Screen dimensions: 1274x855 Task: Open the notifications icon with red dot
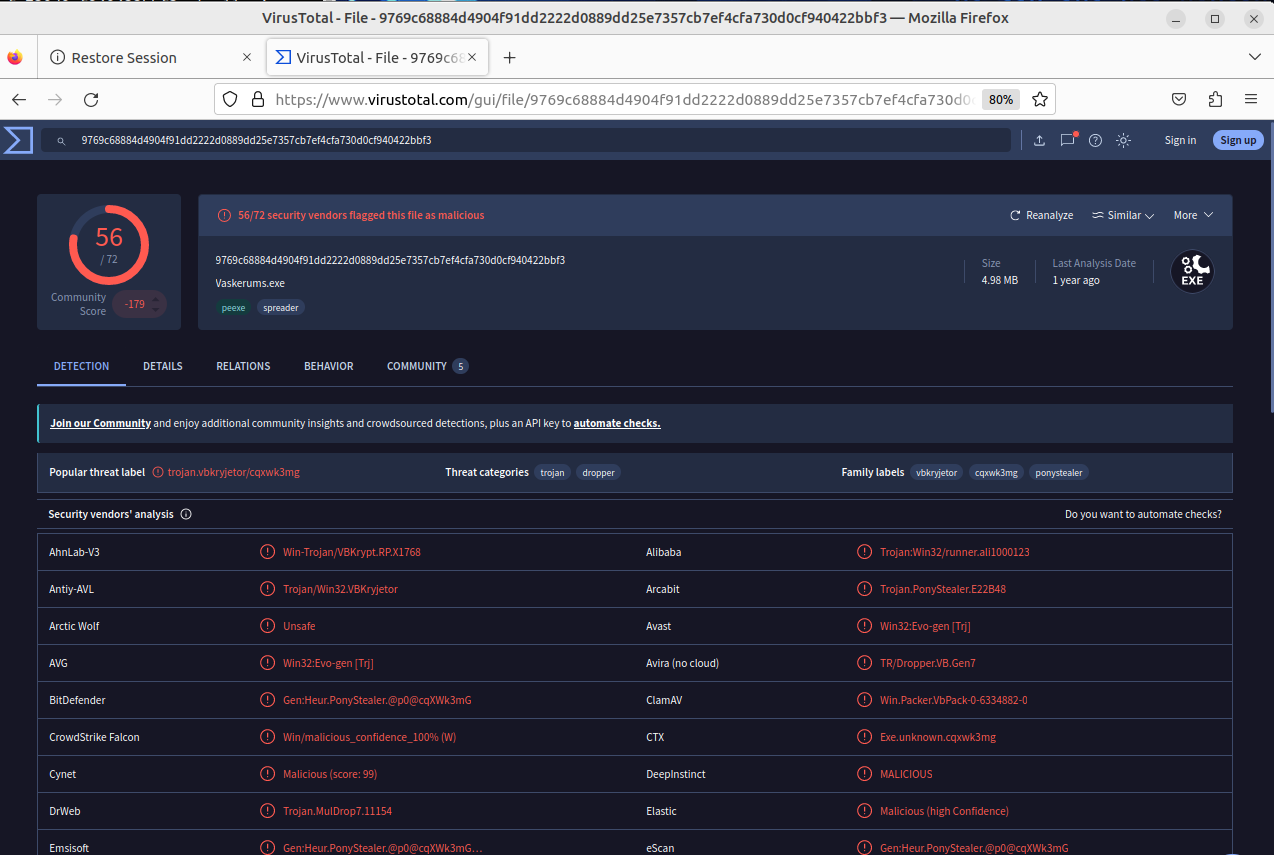1068,140
